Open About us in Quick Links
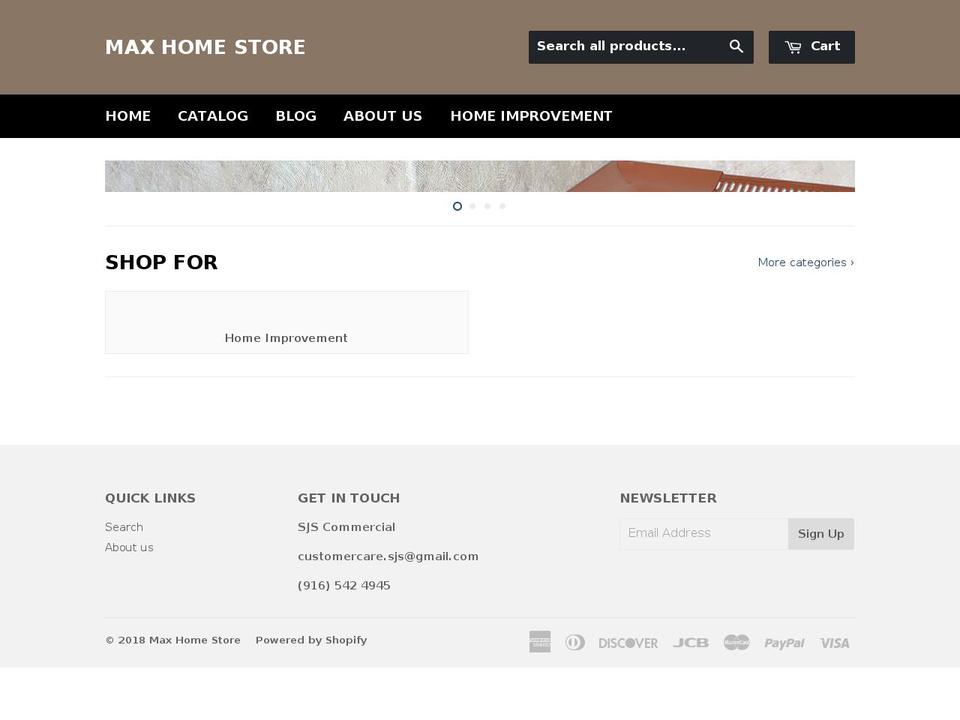The image size is (960, 720). click(x=129, y=547)
